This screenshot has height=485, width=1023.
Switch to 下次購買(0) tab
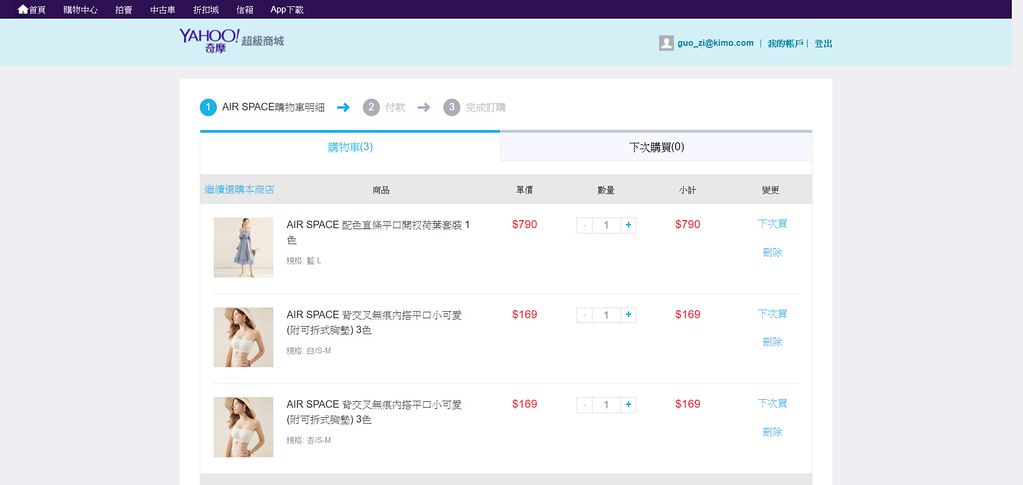[x=656, y=147]
